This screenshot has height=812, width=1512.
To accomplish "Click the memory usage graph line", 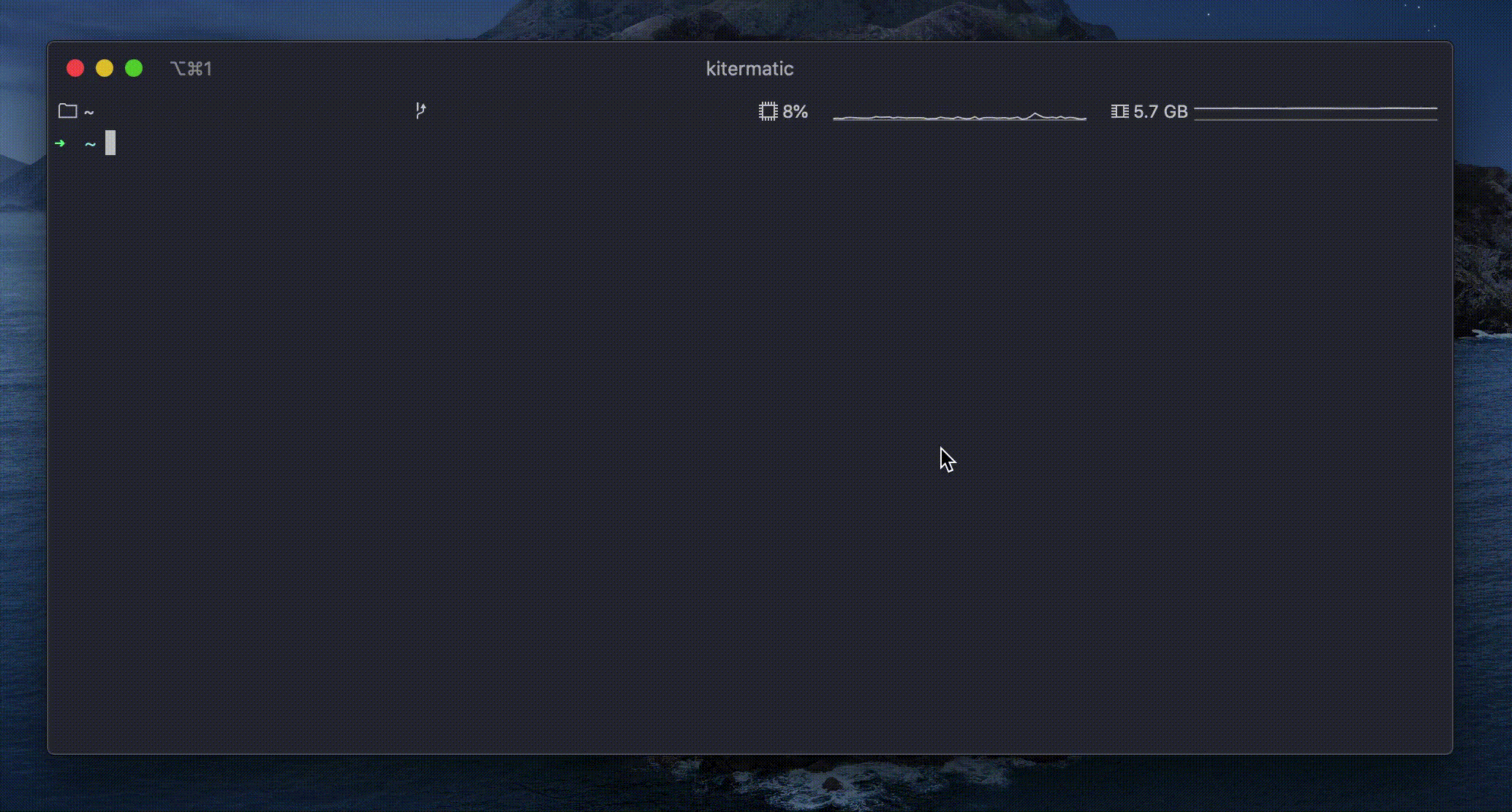I will point(1315,110).
